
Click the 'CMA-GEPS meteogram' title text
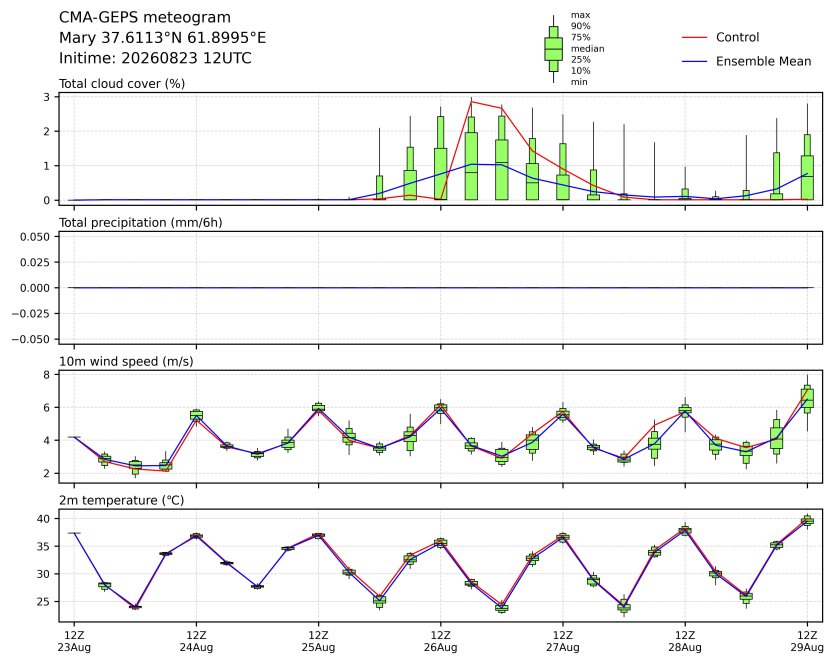tap(144, 18)
